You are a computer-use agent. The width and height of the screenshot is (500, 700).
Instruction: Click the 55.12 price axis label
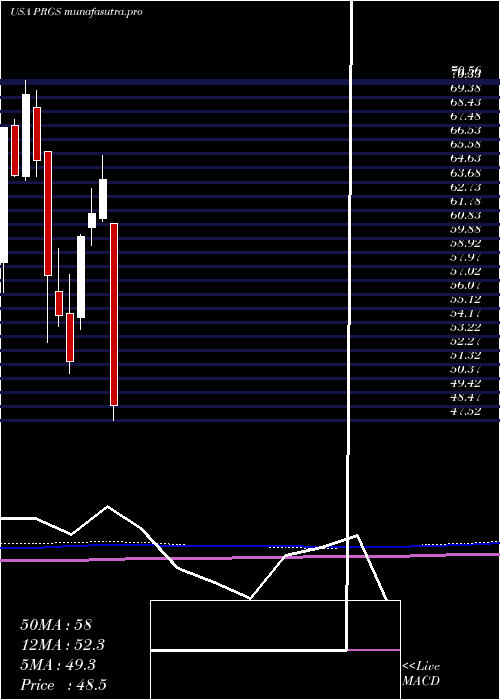pos(465,300)
